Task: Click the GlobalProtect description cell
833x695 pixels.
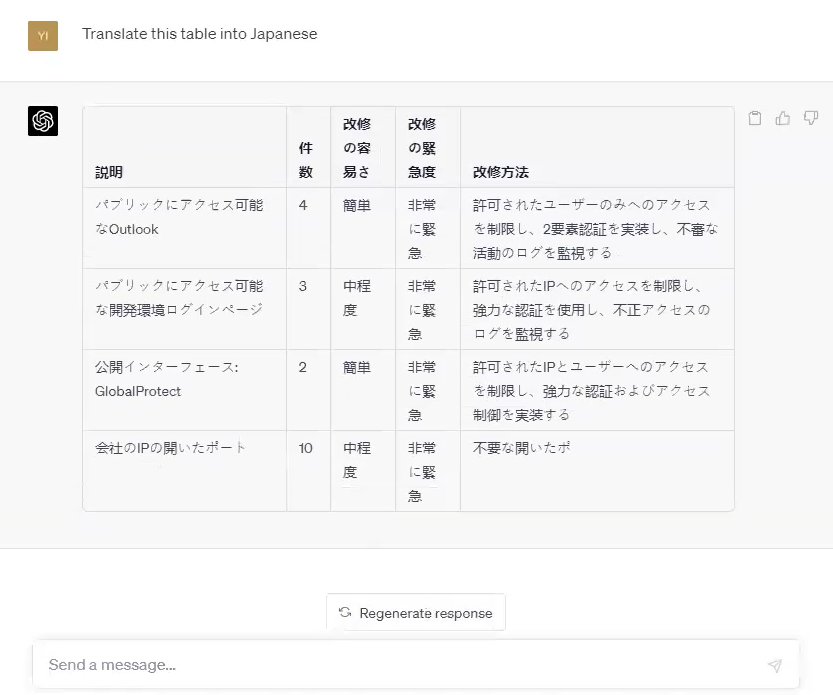Action: (x=184, y=390)
